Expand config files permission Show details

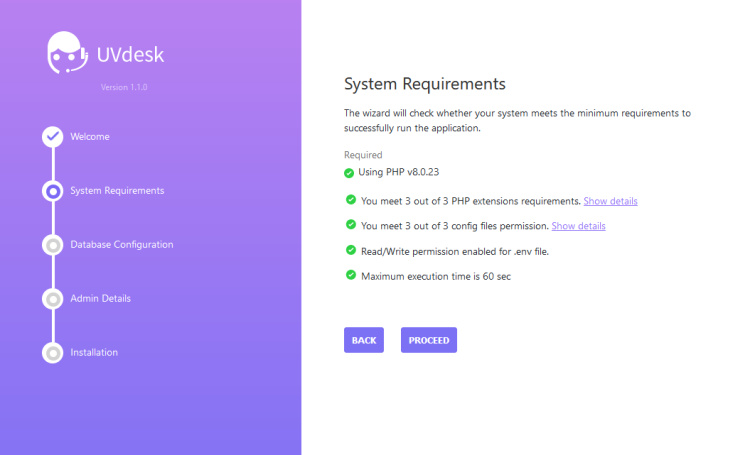pos(578,226)
